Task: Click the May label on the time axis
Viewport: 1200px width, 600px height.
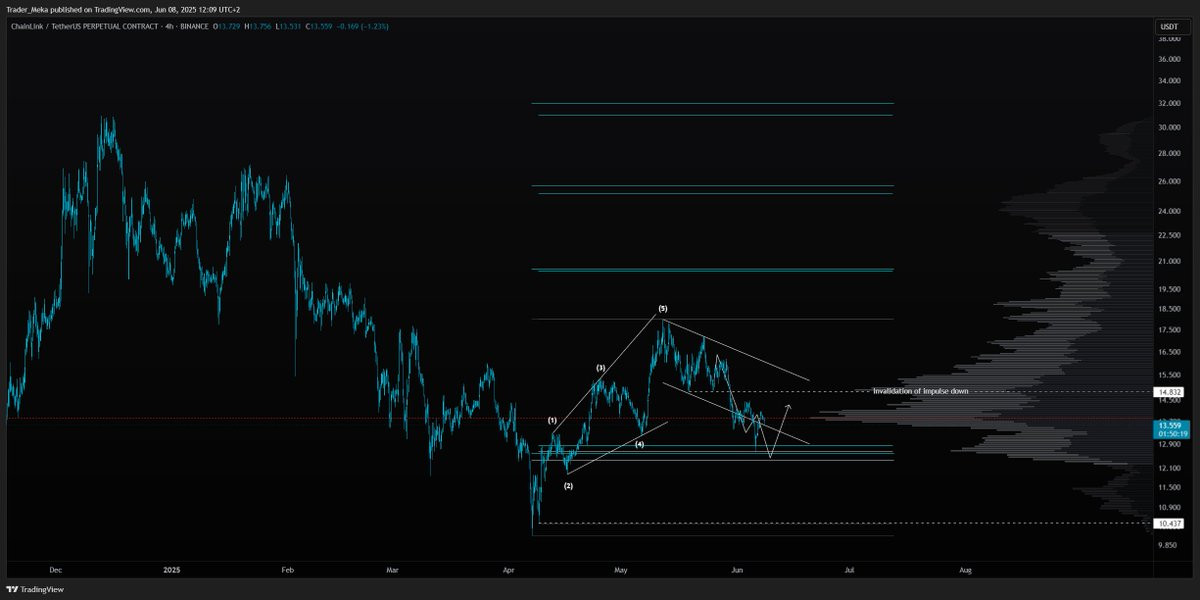Action: pos(621,570)
